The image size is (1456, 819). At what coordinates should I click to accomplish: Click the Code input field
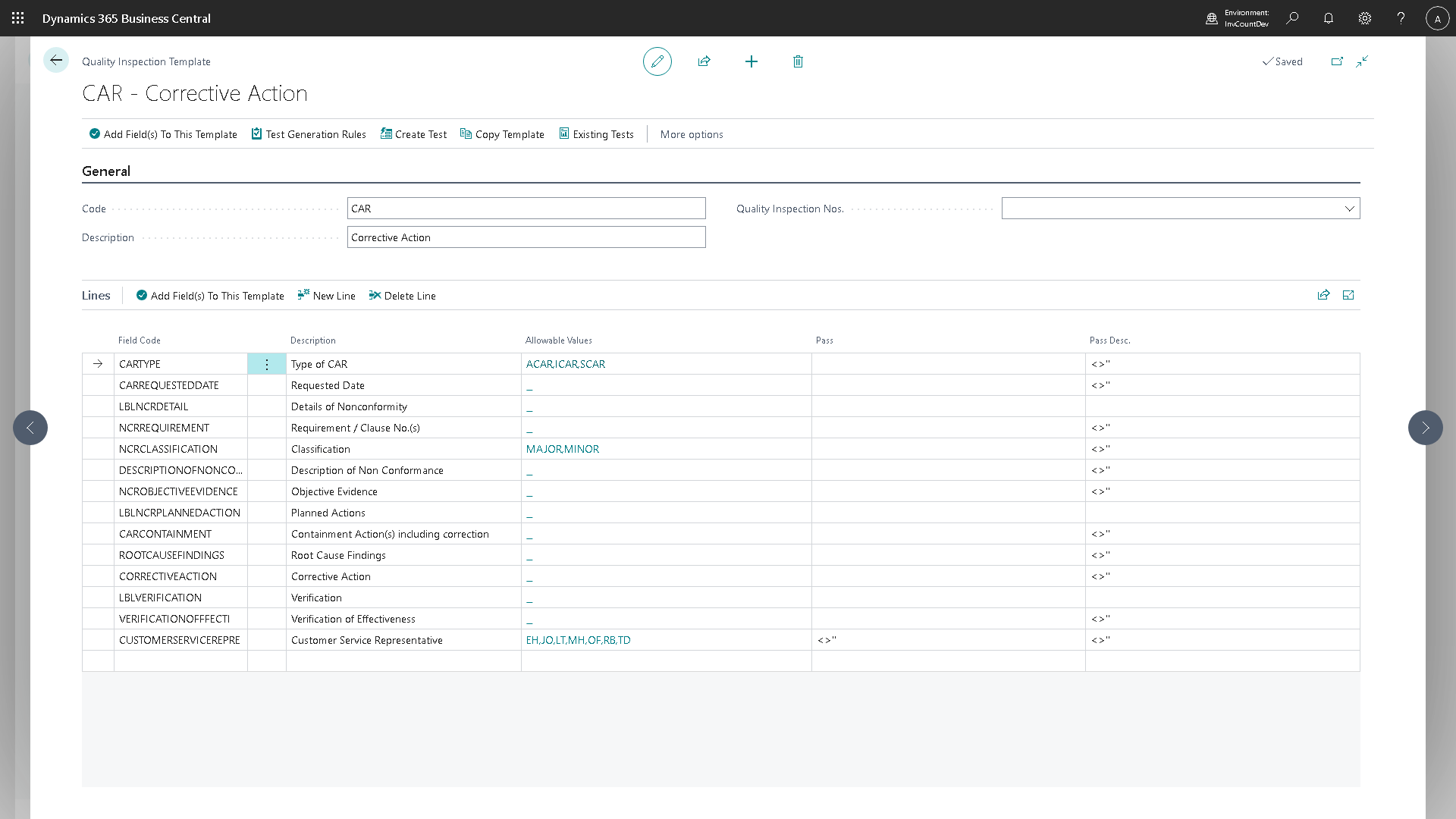[x=526, y=209]
